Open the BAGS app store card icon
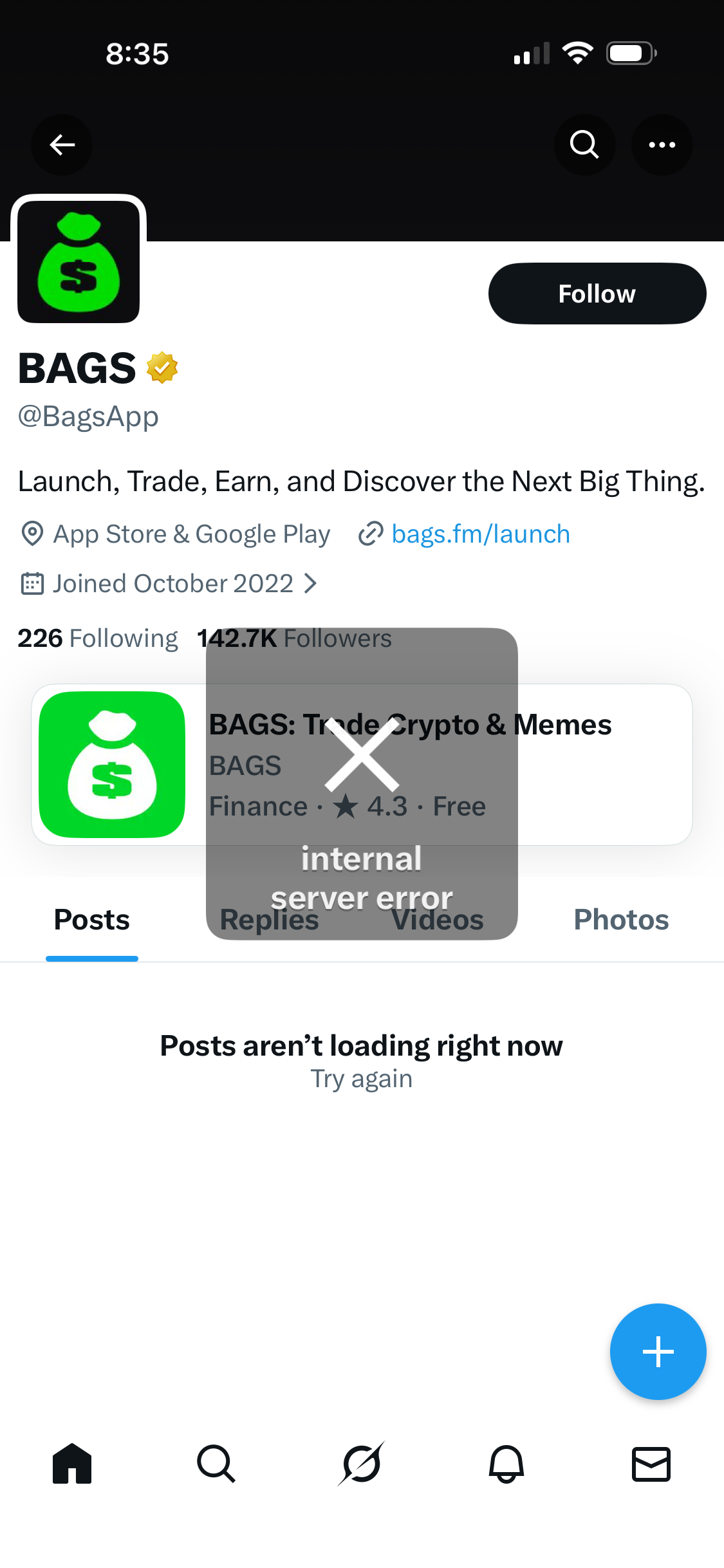Screen dimensions: 724x1568 (x=112, y=765)
